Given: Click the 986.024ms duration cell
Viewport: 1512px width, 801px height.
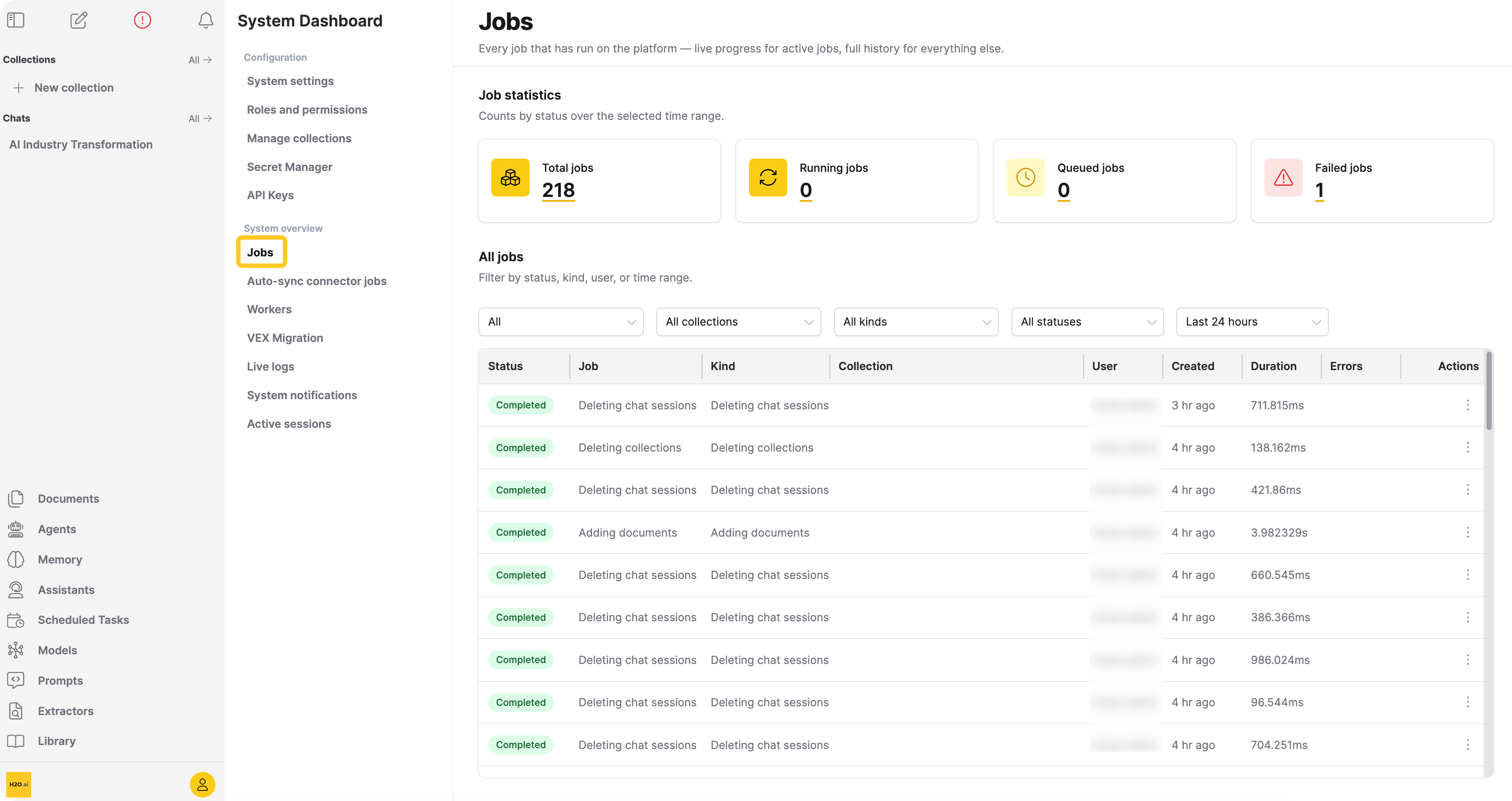Looking at the screenshot, I should [x=1279, y=660].
